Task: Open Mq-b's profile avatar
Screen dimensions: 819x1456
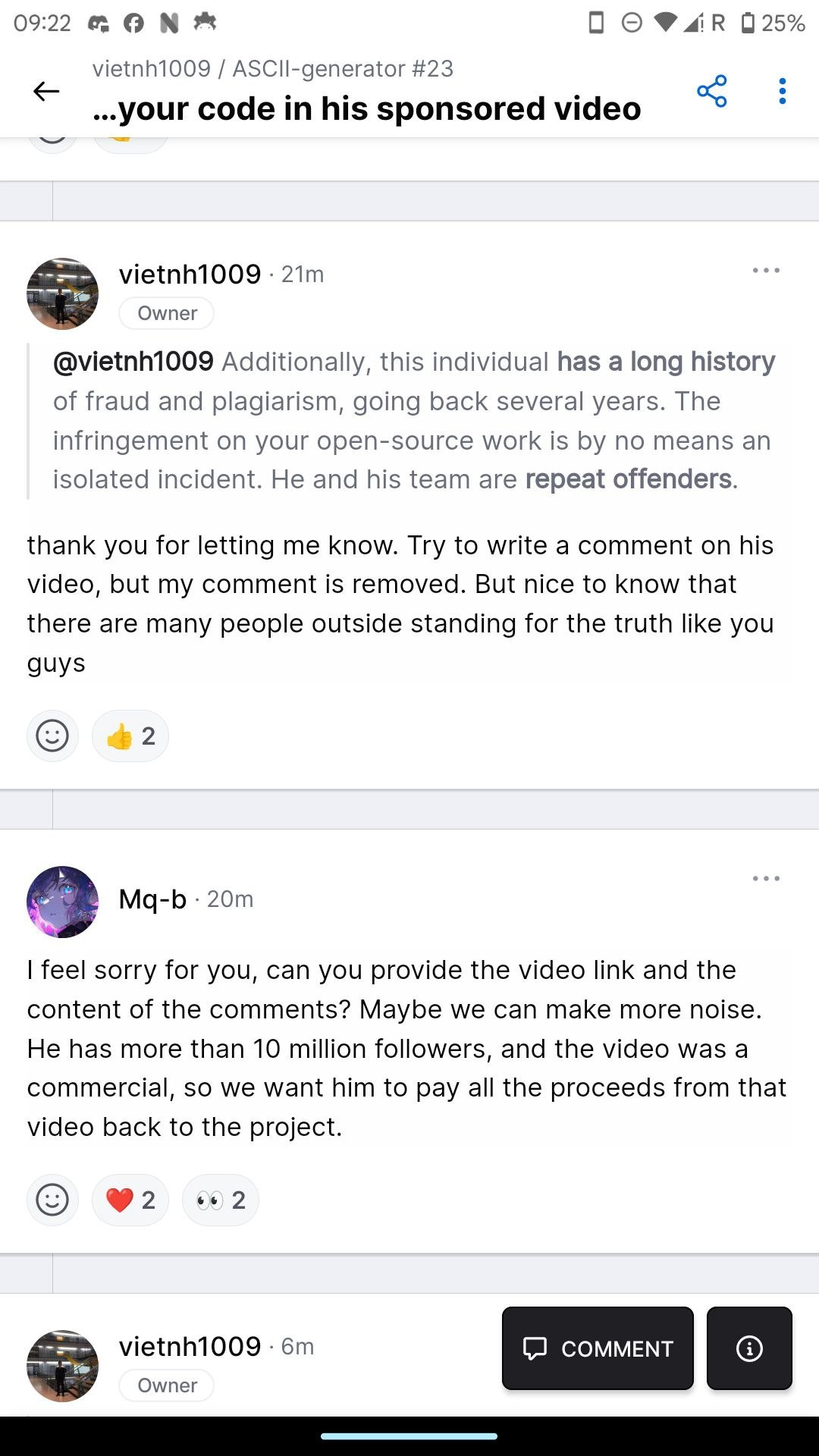Action: [x=62, y=902]
